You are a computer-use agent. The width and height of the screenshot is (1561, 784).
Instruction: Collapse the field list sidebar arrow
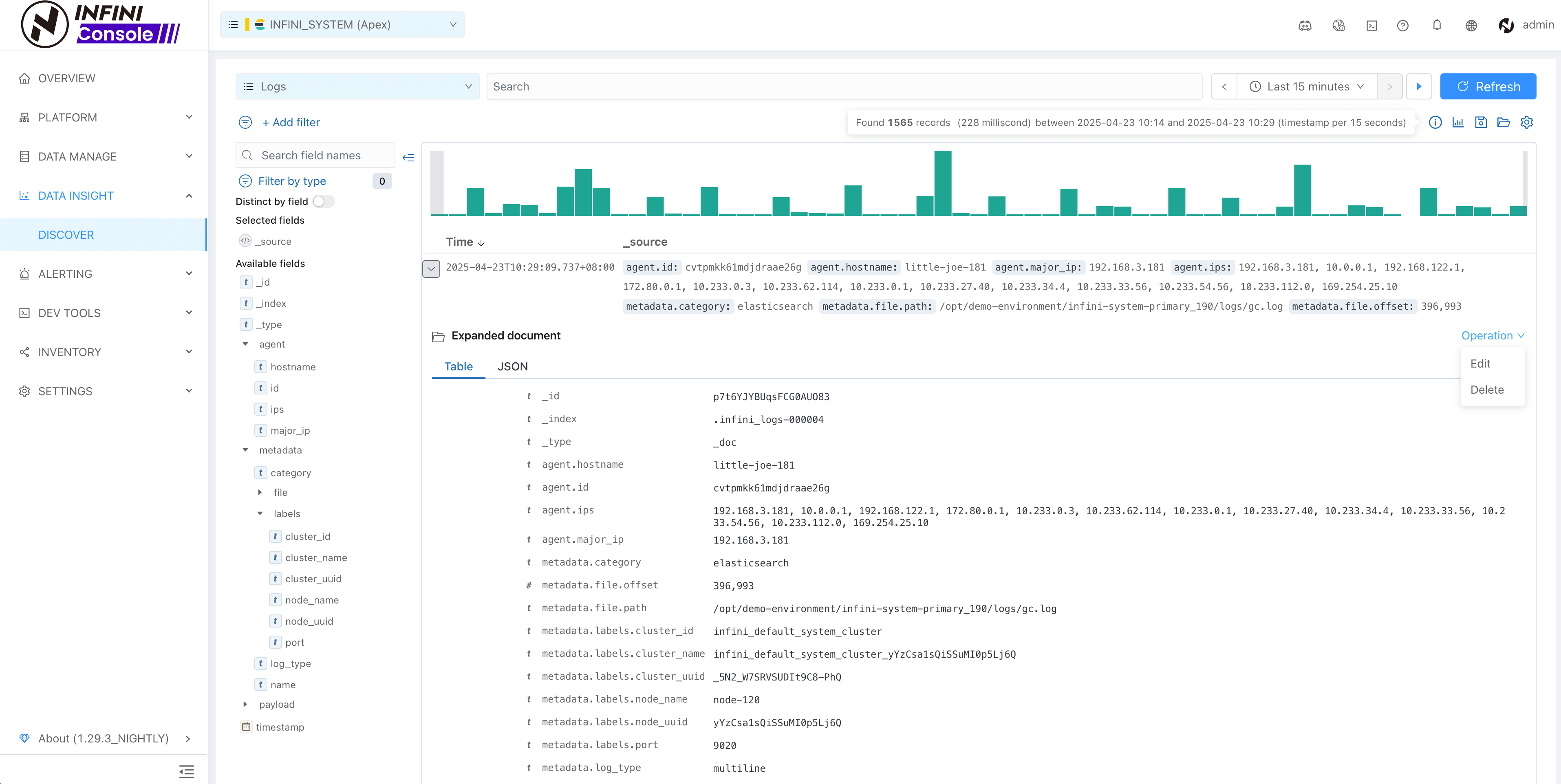pos(408,158)
